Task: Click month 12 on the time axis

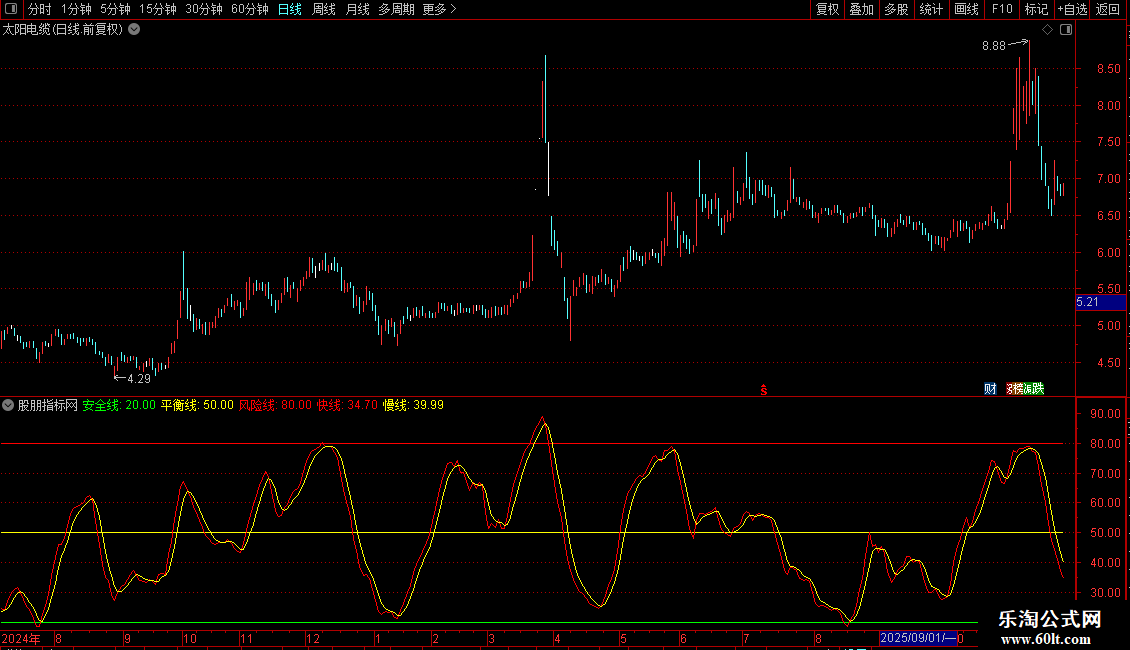Action: [x=313, y=638]
